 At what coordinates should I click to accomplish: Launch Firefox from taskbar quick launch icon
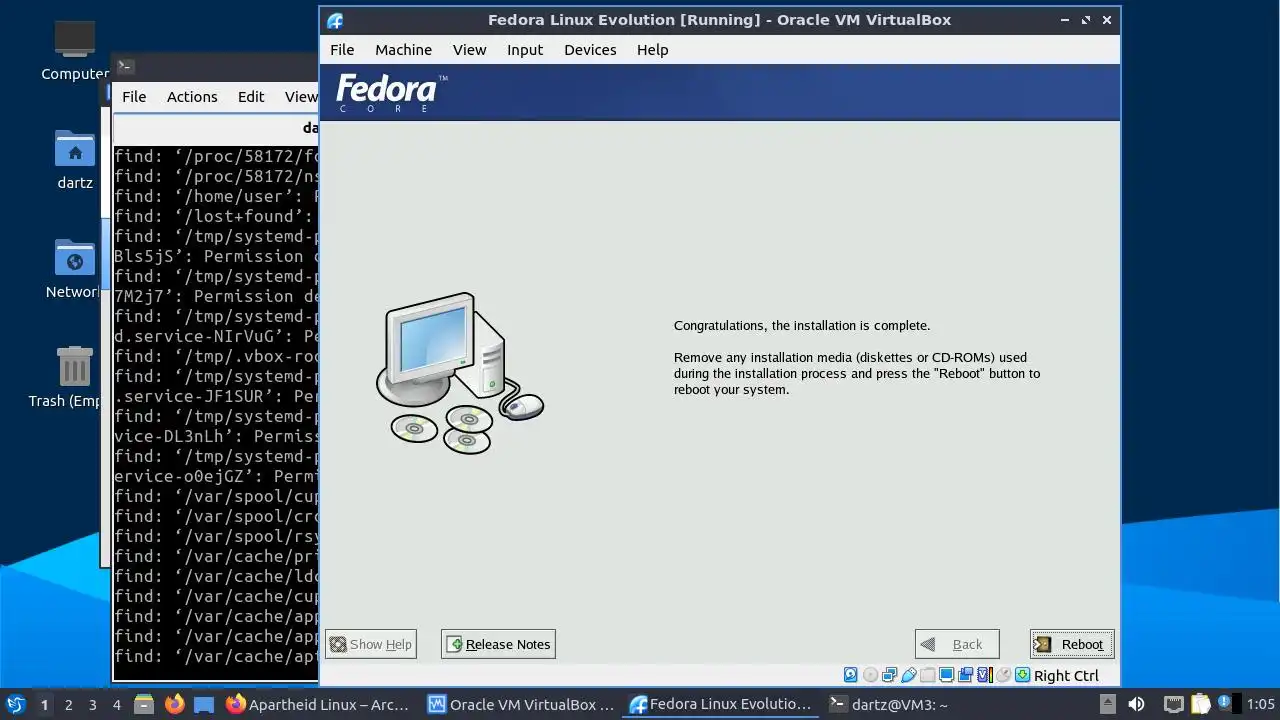tap(174, 704)
